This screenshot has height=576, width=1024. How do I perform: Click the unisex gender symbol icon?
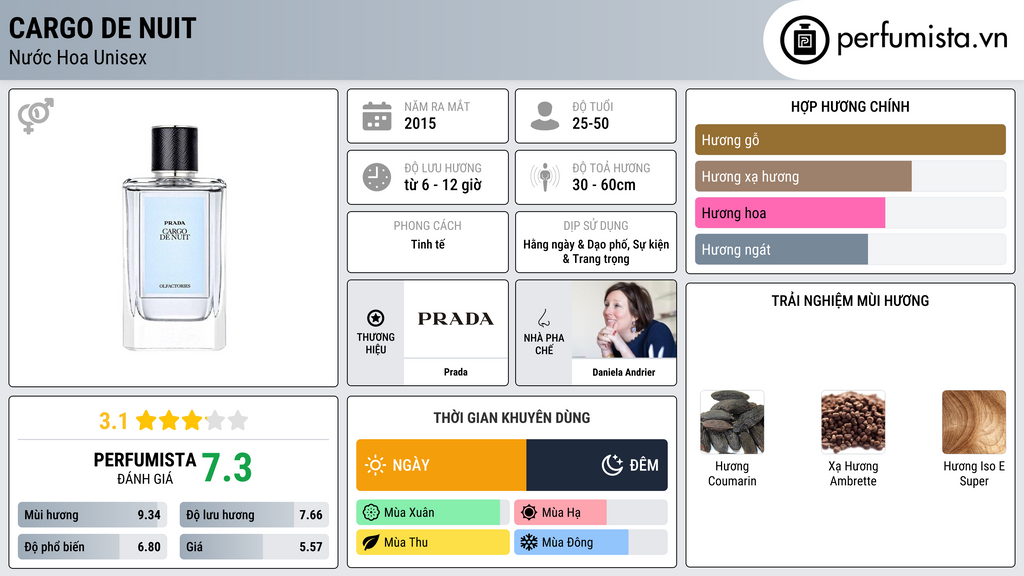[x=36, y=116]
